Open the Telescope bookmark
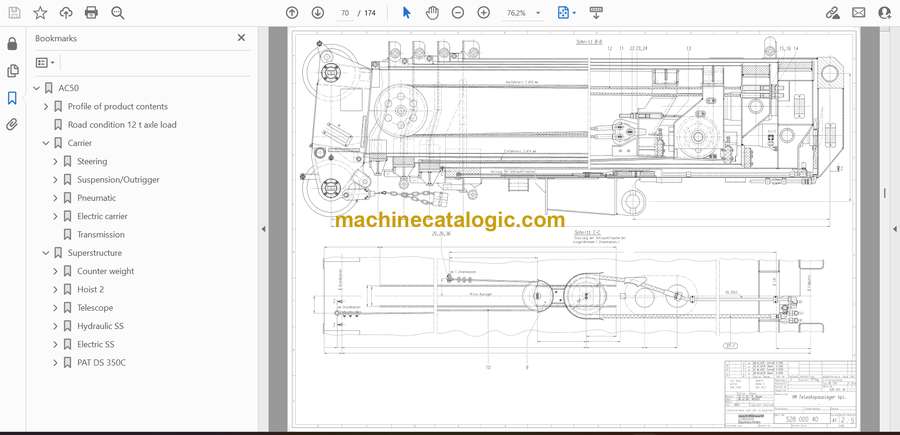 point(95,308)
